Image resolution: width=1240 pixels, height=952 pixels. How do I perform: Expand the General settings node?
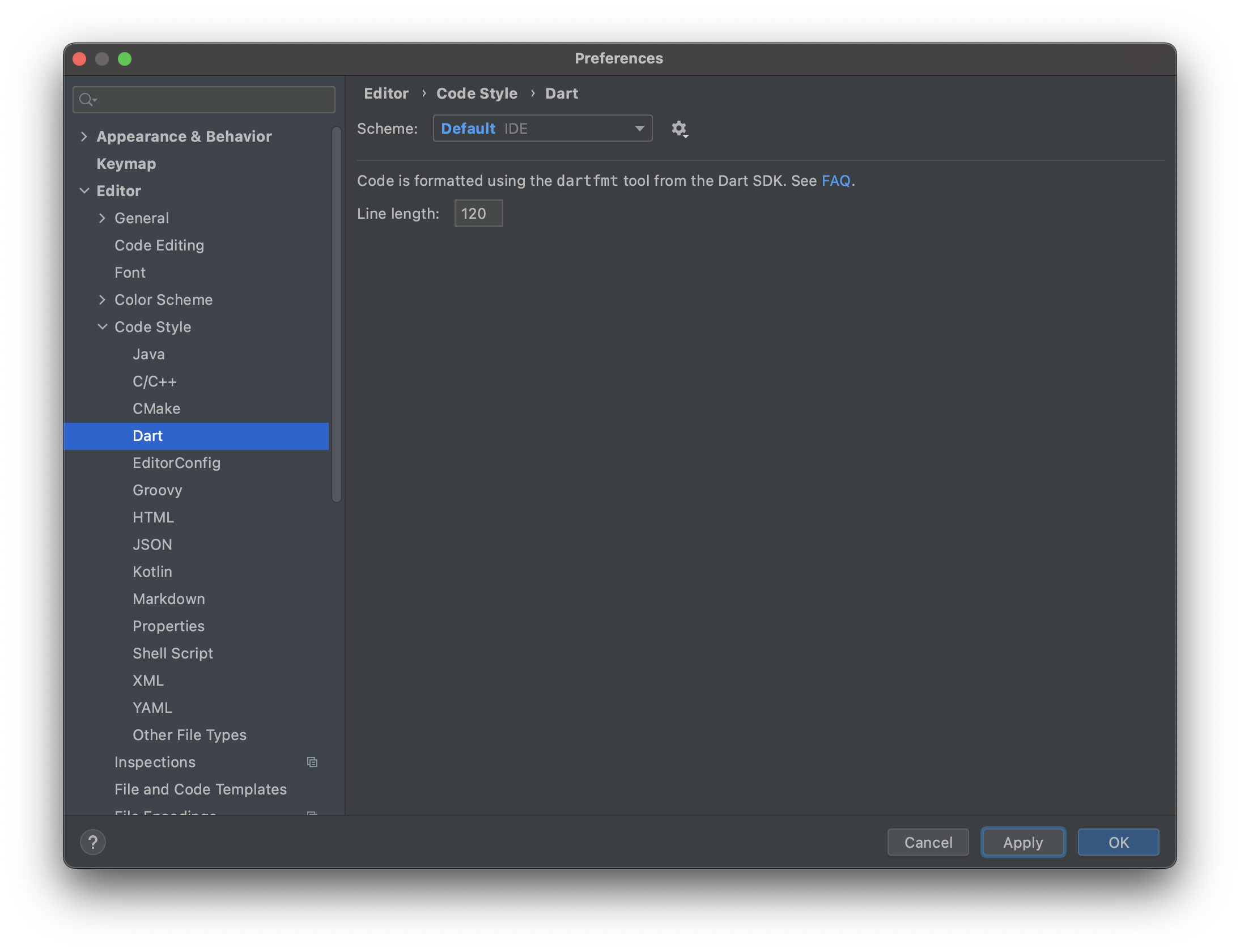pos(103,218)
